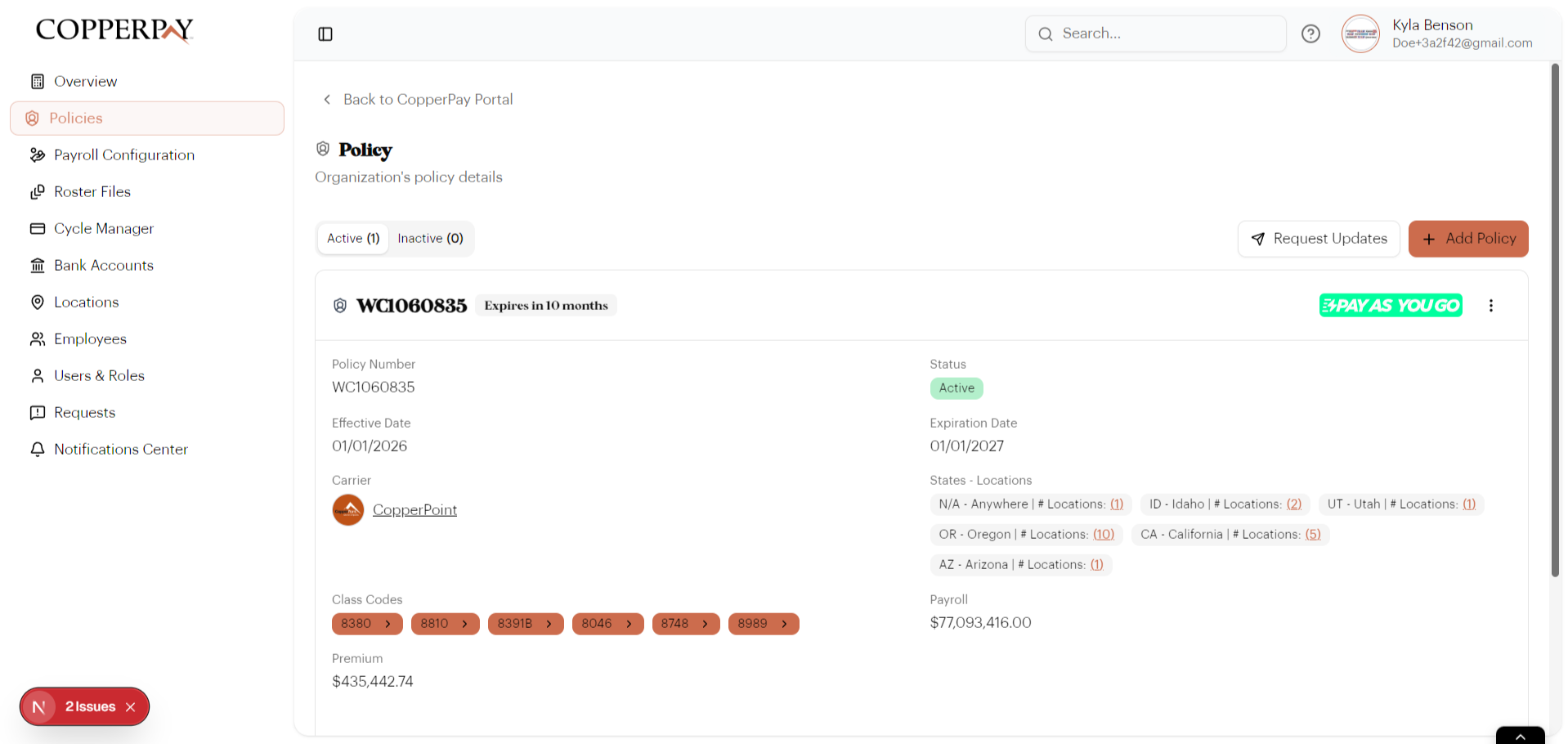Expand class code 8989 chip

click(x=763, y=624)
